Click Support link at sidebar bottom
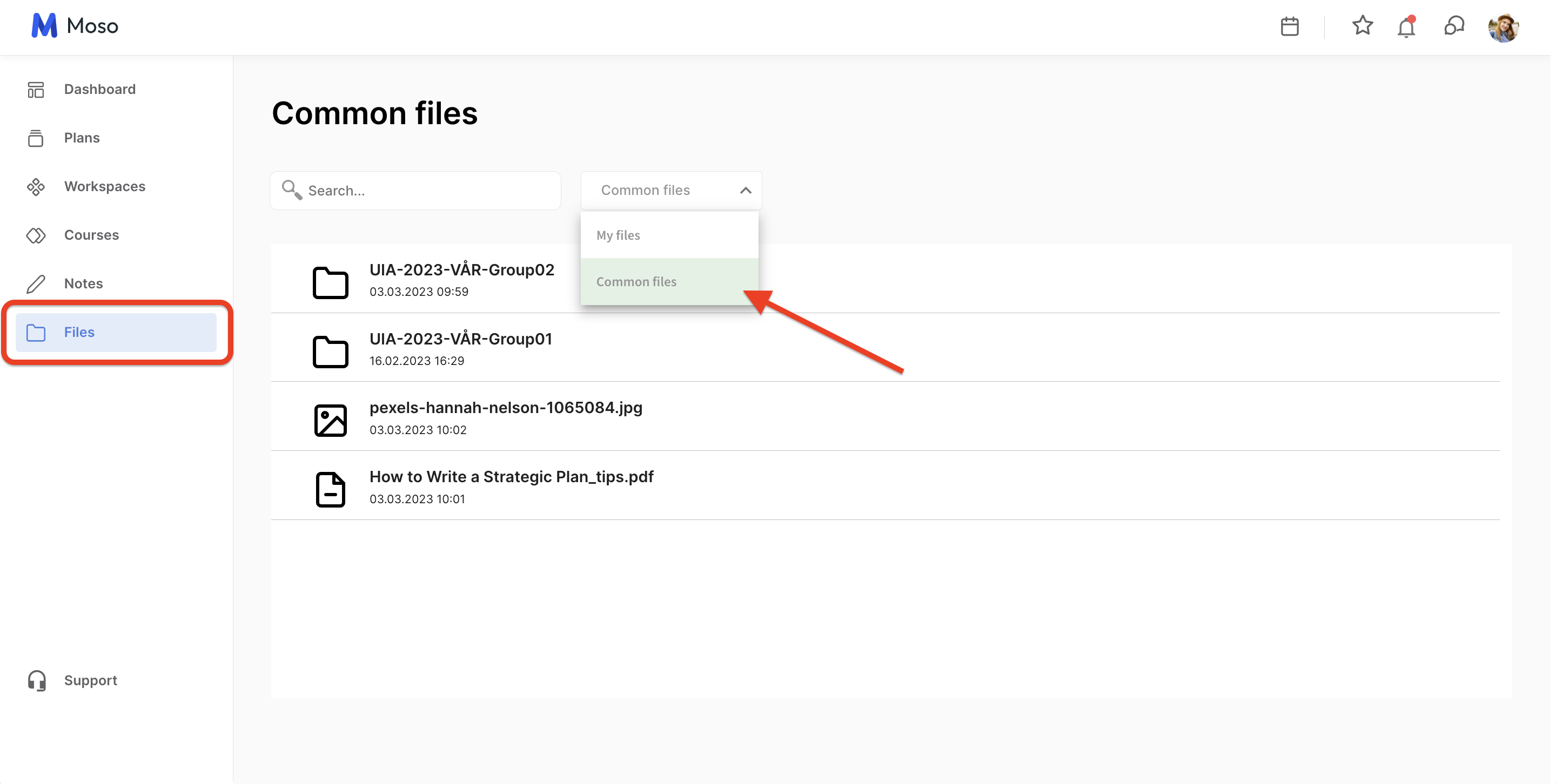1556x784 pixels. [x=90, y=680]
